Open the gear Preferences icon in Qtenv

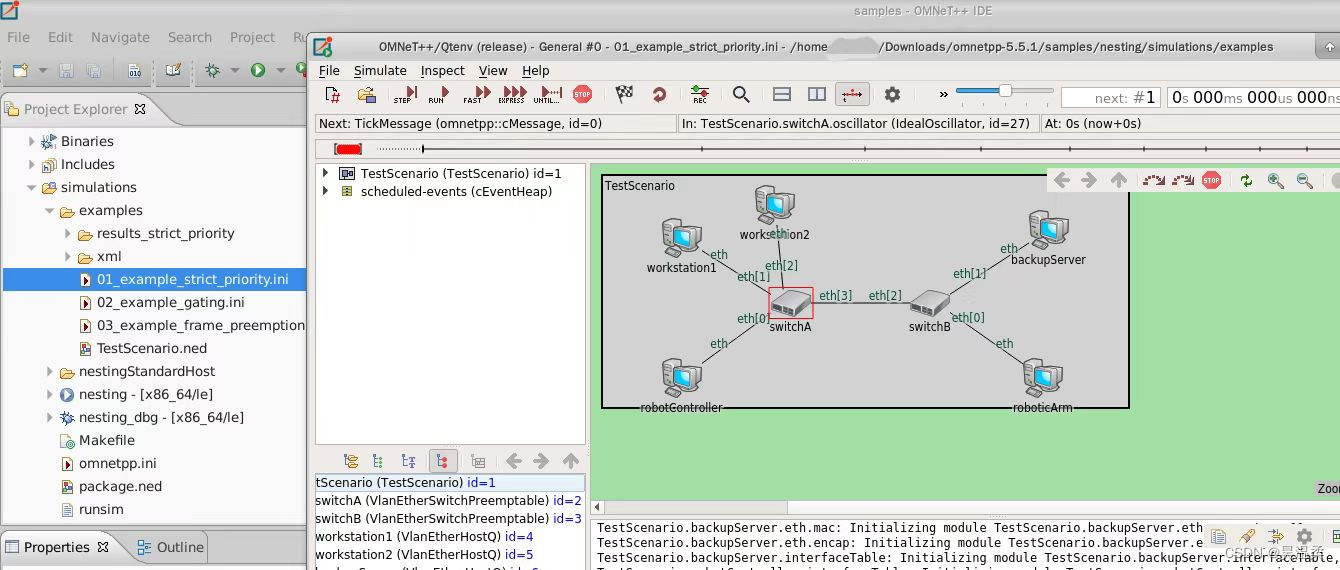click(892, 94)
